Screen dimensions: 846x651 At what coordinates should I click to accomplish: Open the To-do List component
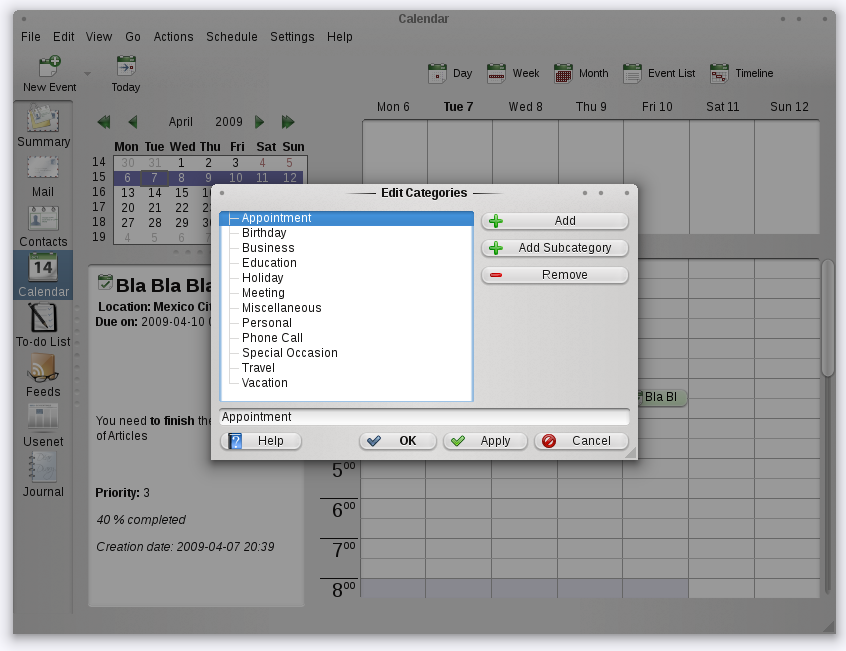point(43,325)
